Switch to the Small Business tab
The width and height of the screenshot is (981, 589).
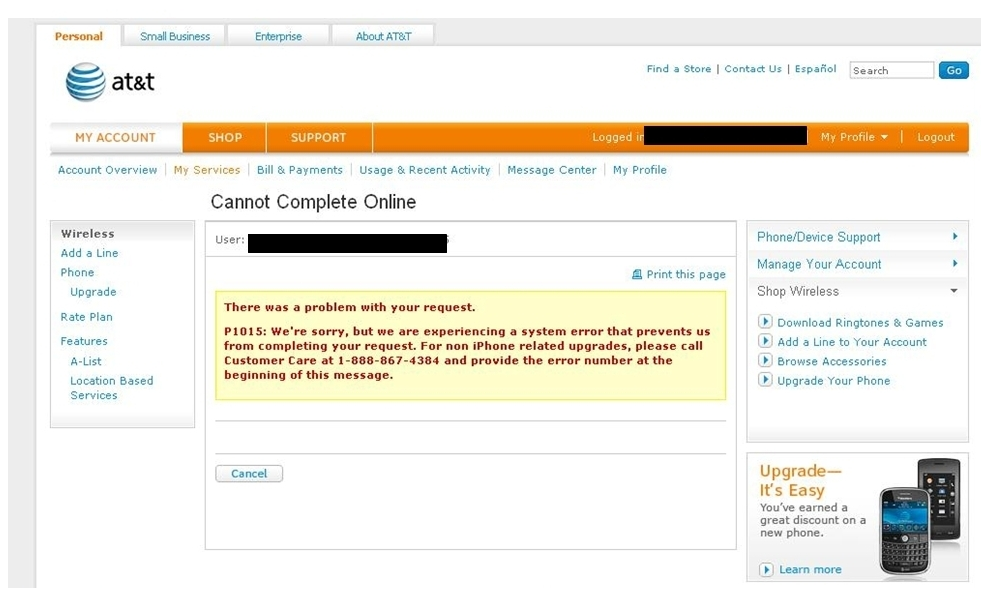click(175, 36)
